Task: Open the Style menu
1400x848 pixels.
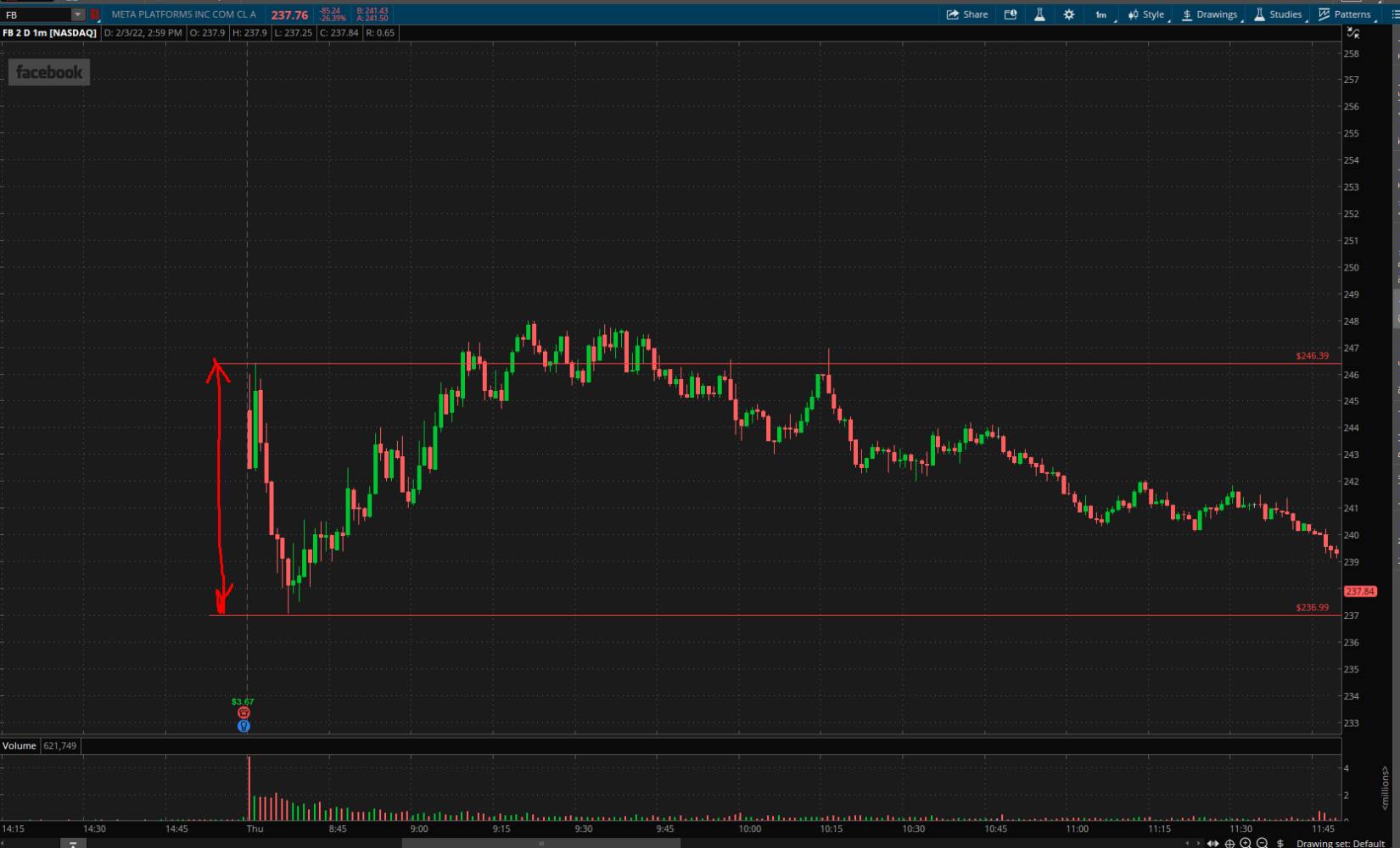Action: [1146, 14]
